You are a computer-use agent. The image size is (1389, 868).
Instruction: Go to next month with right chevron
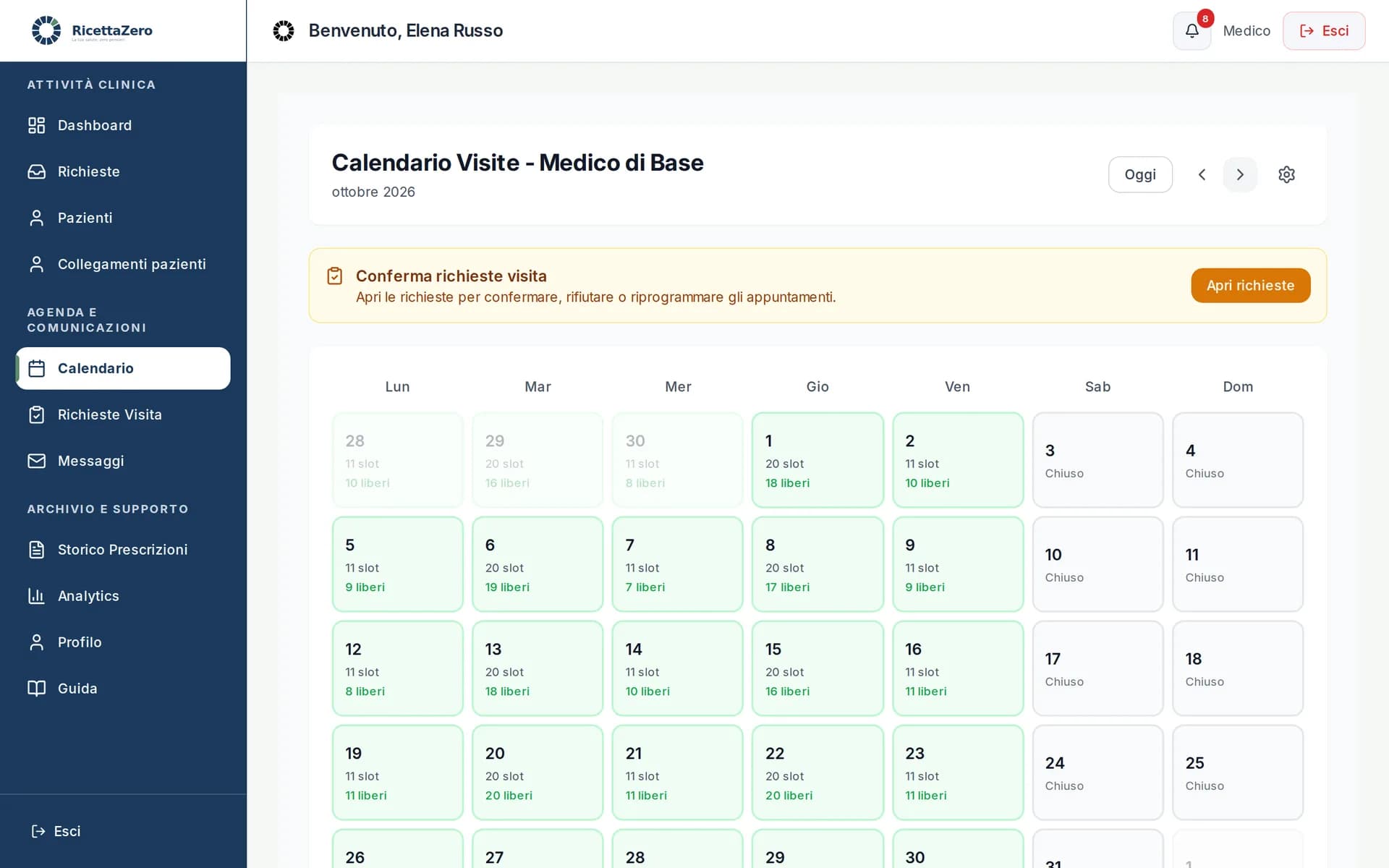[1240, 174]
